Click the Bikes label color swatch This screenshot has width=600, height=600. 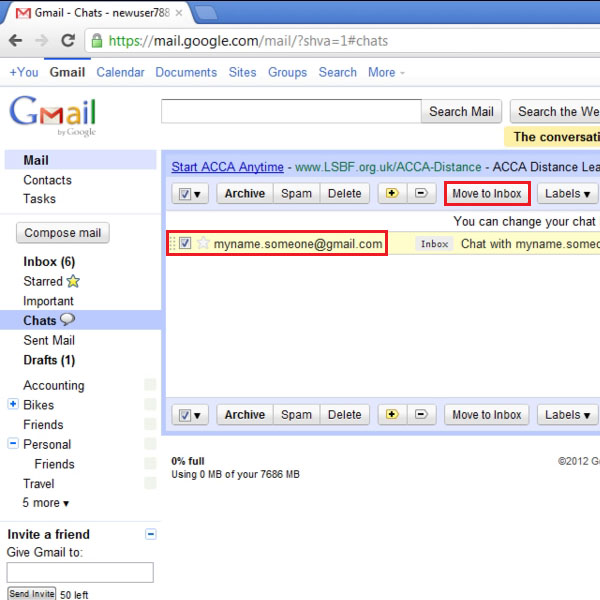point(150,404)
